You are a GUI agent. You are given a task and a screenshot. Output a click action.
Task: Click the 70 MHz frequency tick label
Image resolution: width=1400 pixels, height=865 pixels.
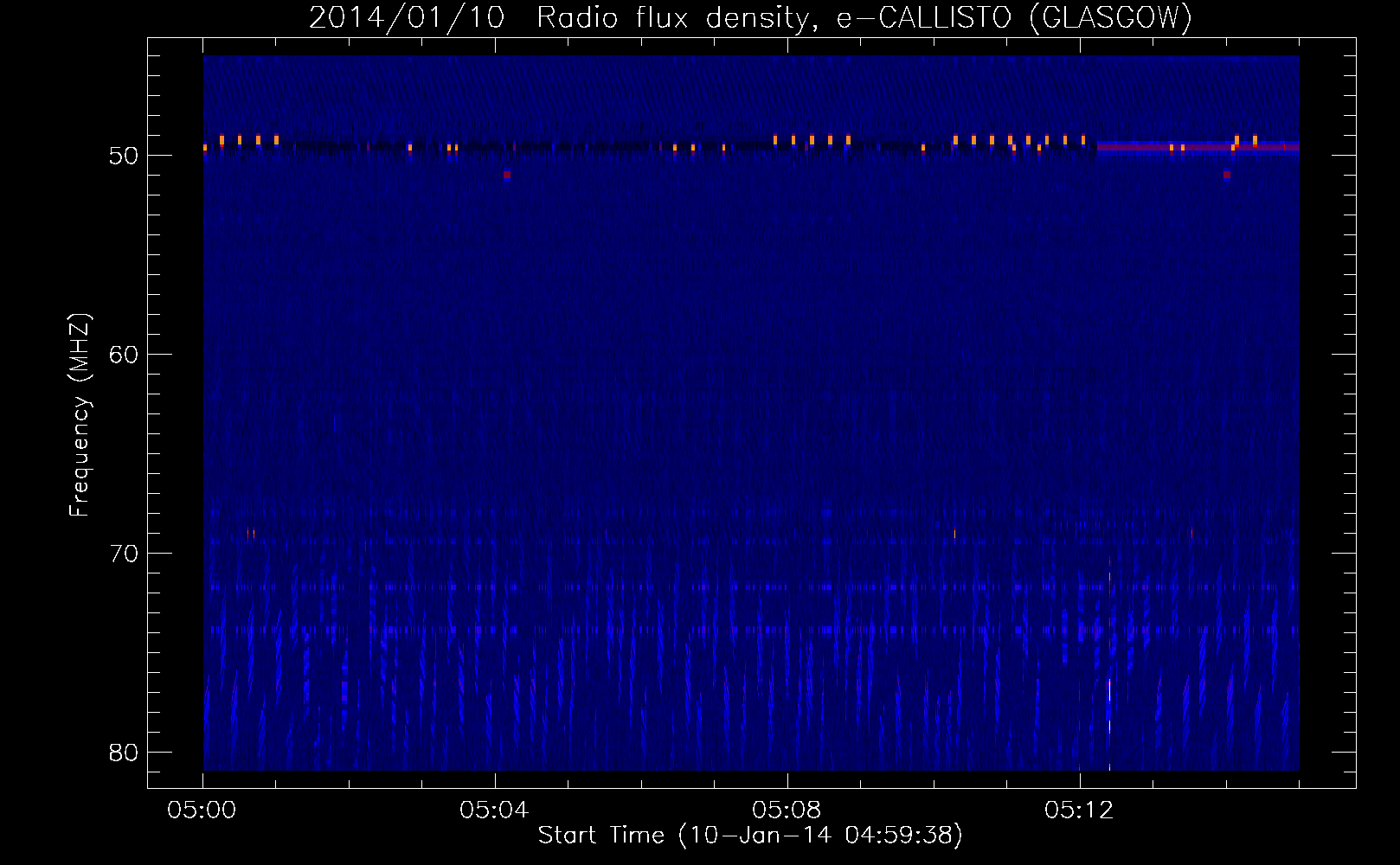click(x=124, y=554)
